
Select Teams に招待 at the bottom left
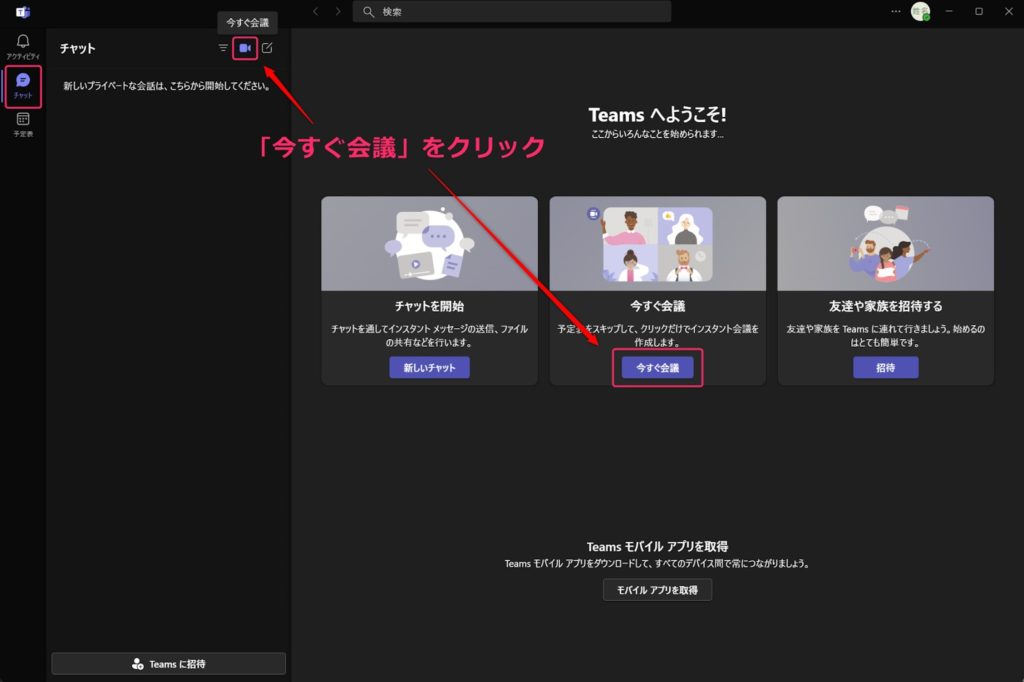point(167,662)
